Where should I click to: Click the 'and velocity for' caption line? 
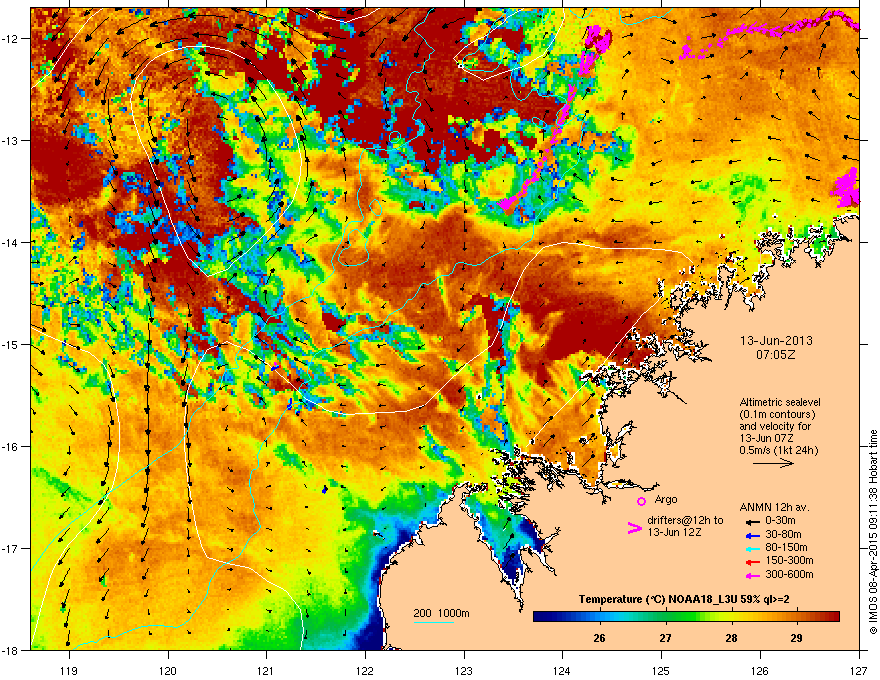click(x=774, y=426)
